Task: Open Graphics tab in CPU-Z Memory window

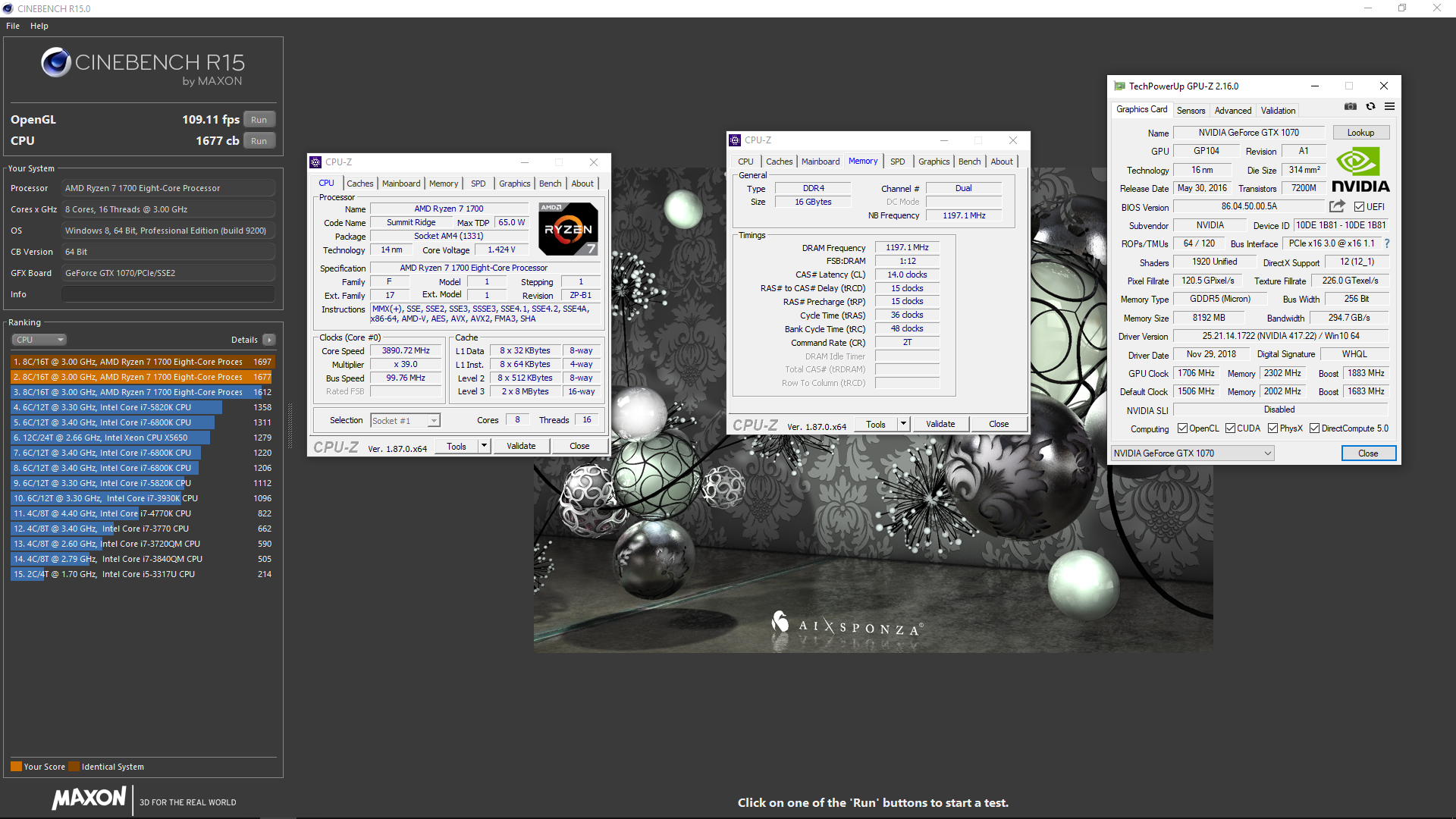Action: point(934,162)
